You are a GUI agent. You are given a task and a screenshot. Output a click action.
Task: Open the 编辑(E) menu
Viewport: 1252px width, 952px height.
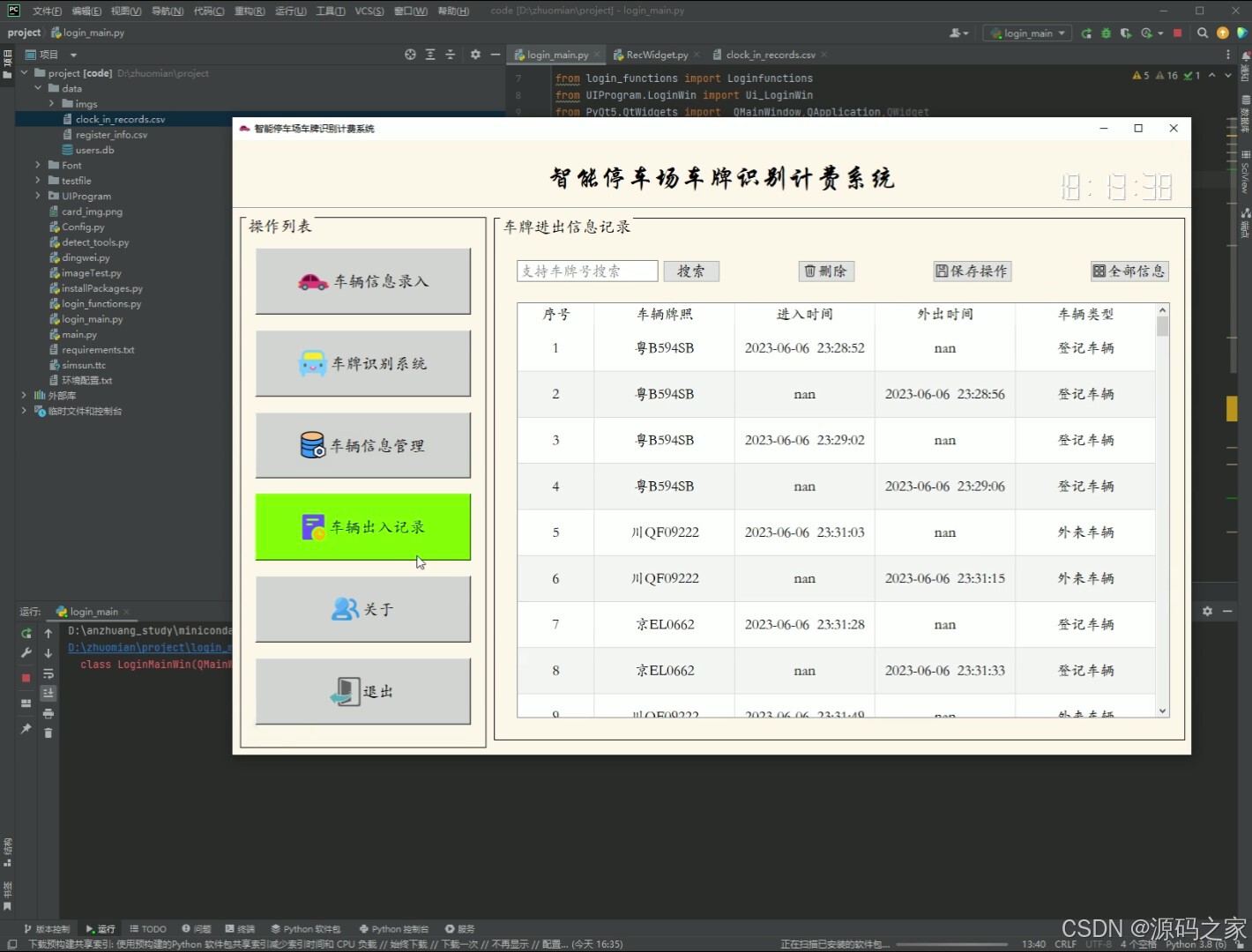pyautogui.click(x=86, y=11)
